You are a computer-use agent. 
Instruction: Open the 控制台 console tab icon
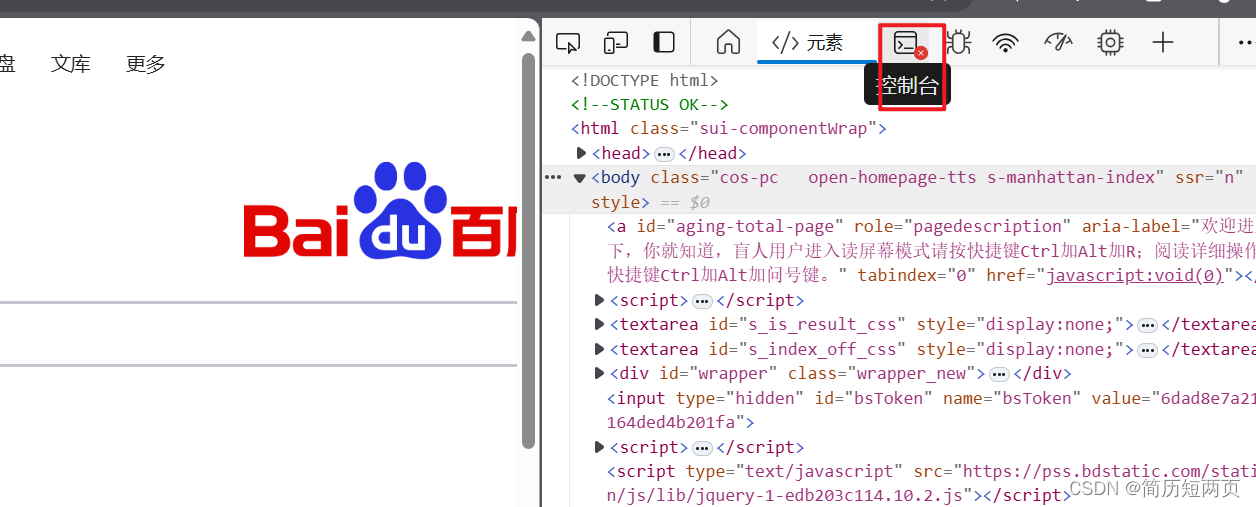click(x=906, y=42)
